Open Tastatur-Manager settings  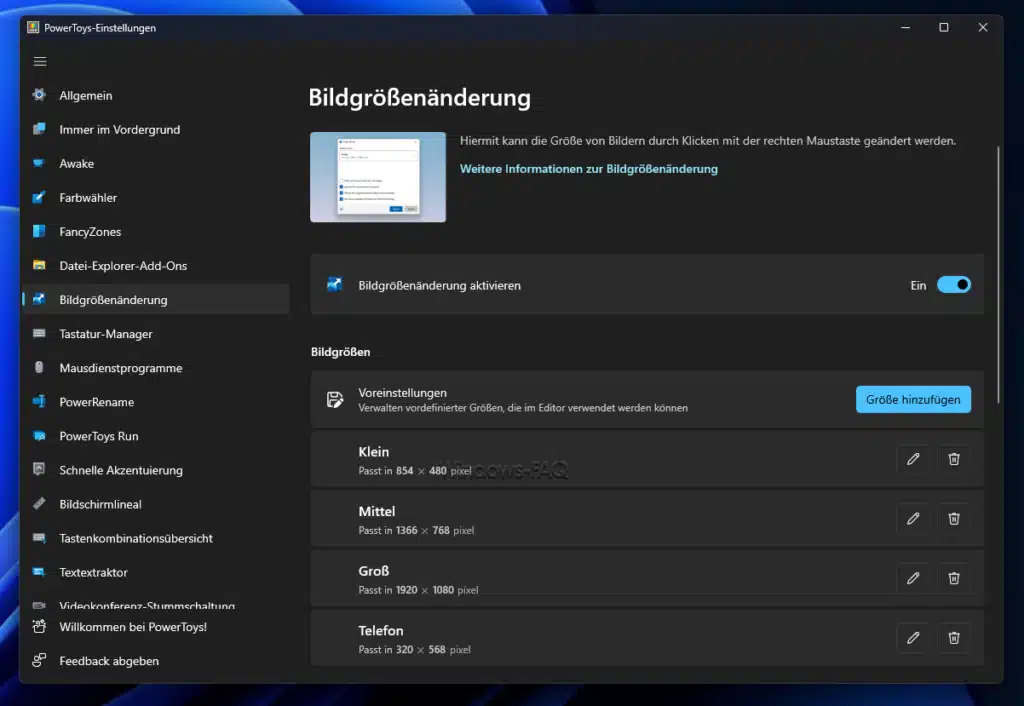156,334
